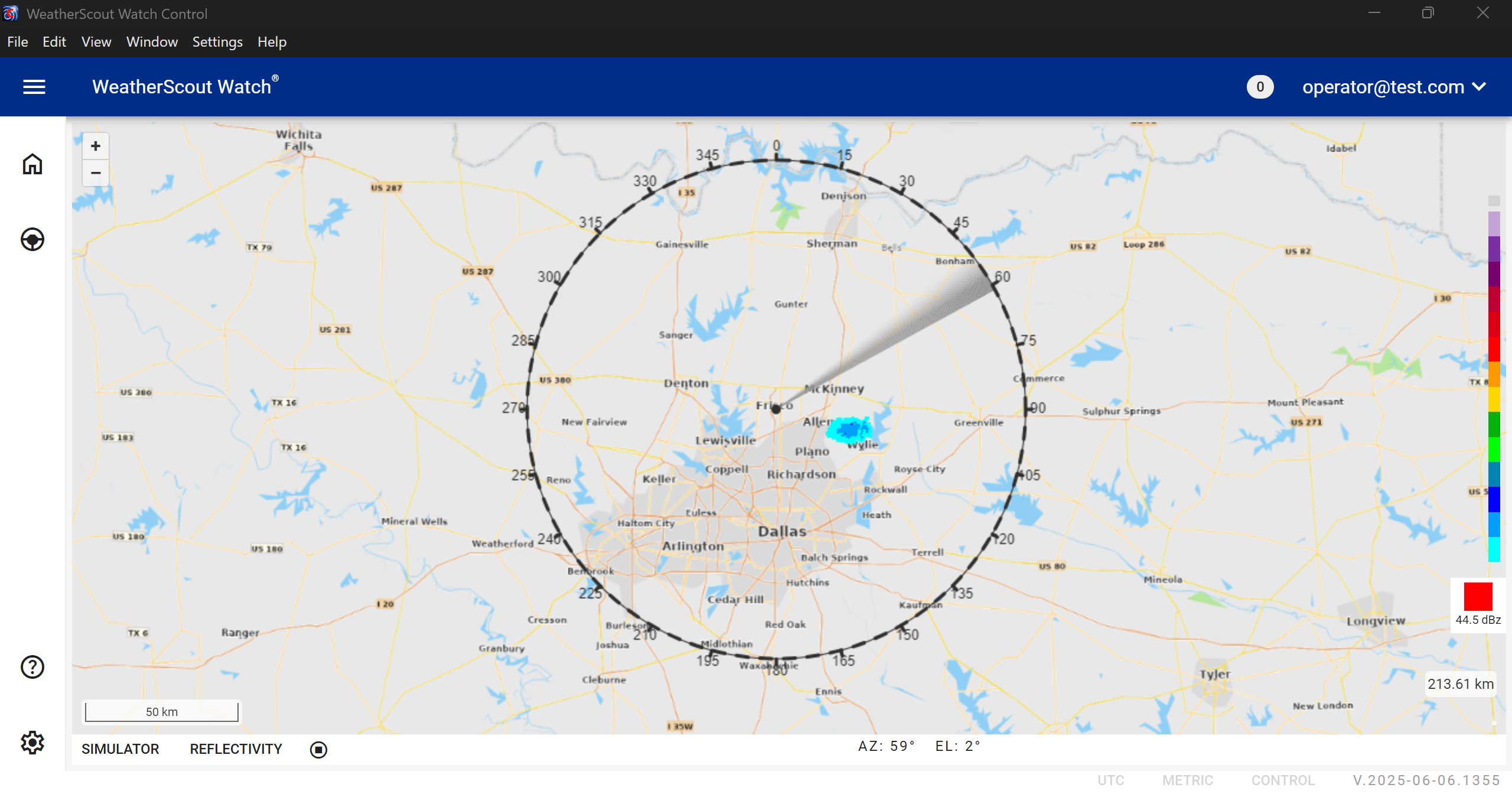This screenshot has height=794, width=1512.
Task: Go to Home sidebar icon
Action: 32,164
